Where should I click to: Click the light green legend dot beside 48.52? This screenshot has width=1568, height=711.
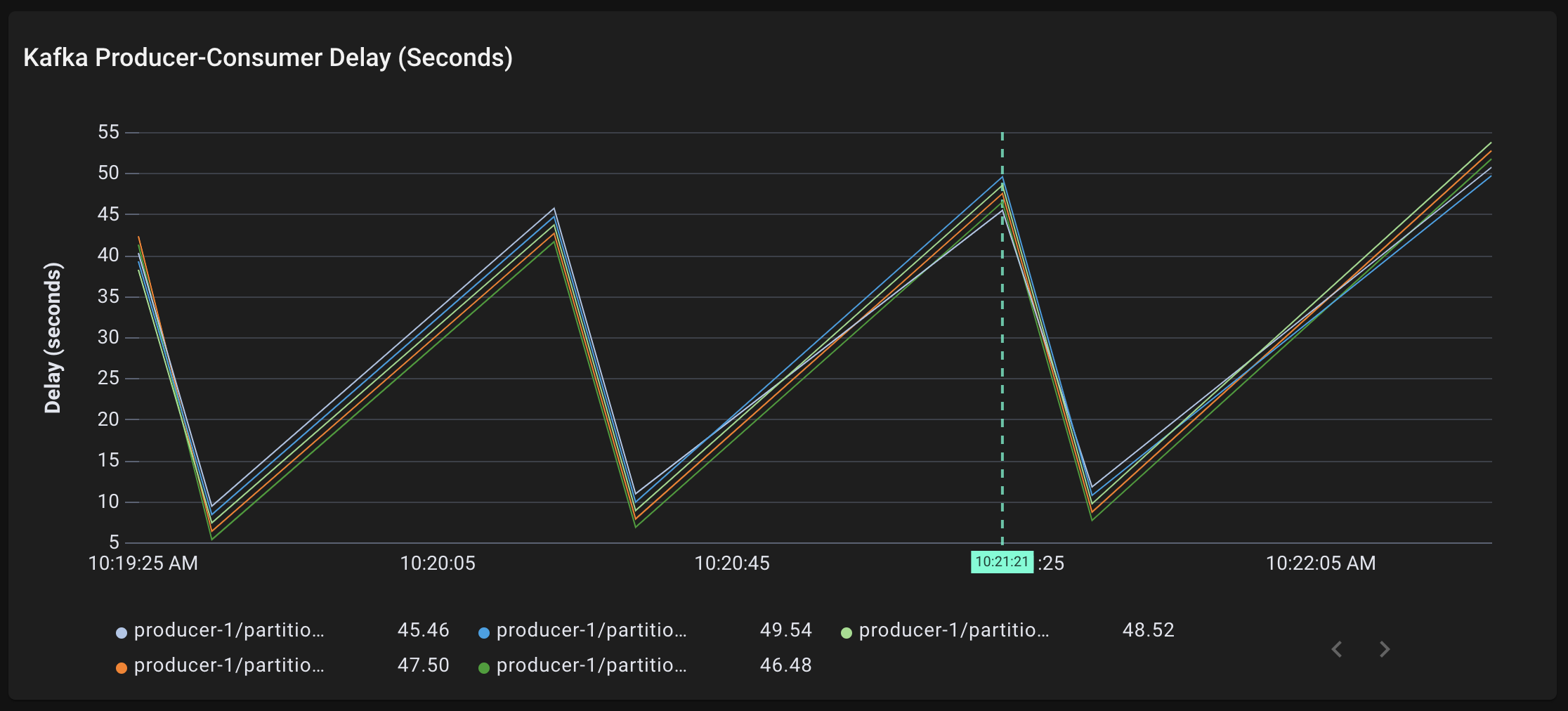tap(847, 633)
